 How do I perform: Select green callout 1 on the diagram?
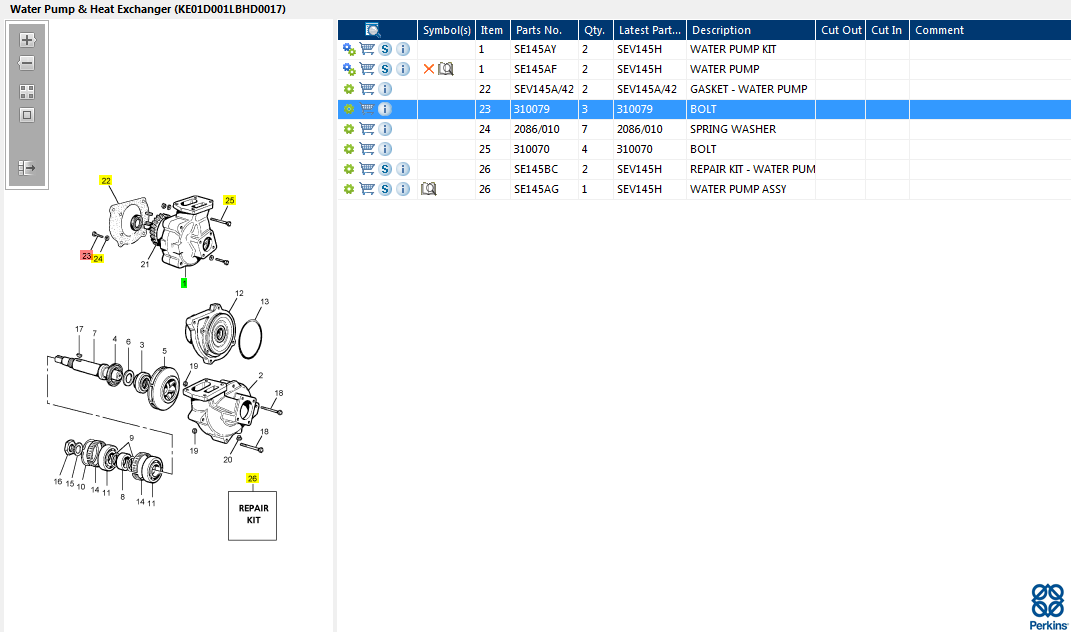[x=184, y=283]
